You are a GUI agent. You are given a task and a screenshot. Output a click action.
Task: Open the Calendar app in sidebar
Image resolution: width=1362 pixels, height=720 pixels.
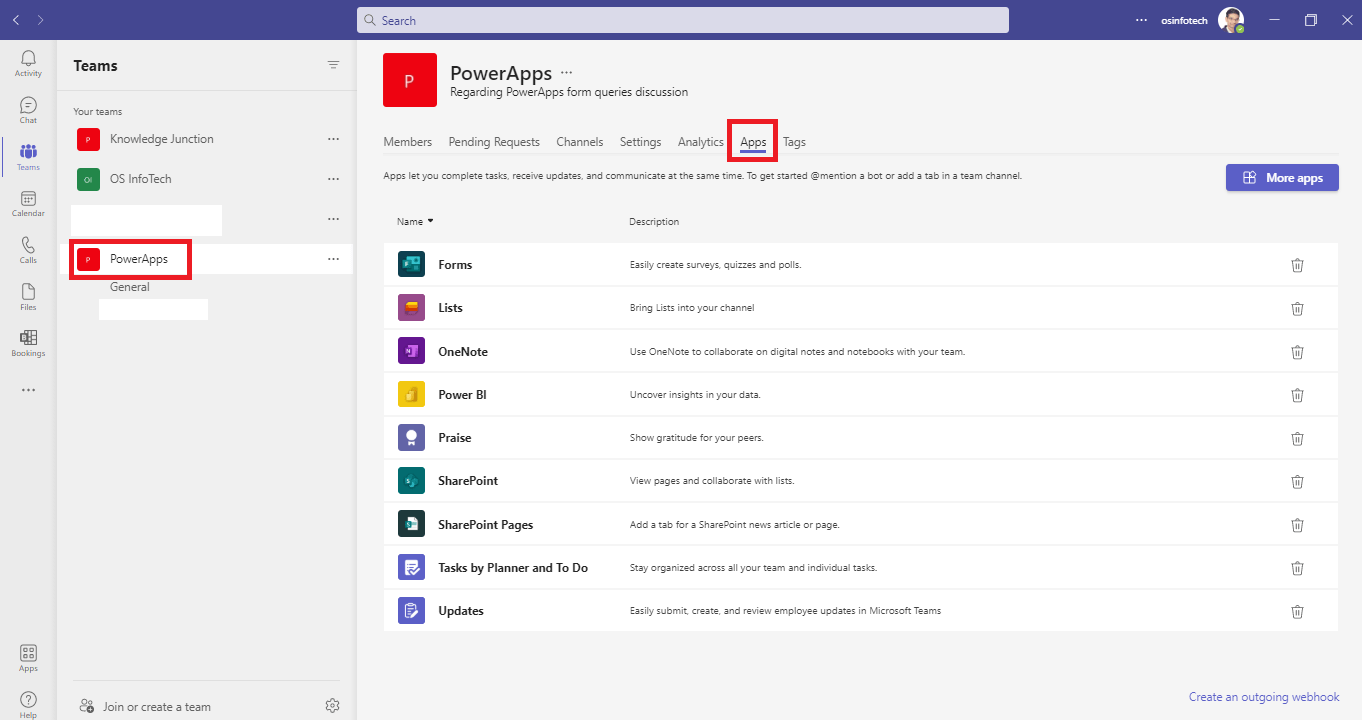coord(28,204)
